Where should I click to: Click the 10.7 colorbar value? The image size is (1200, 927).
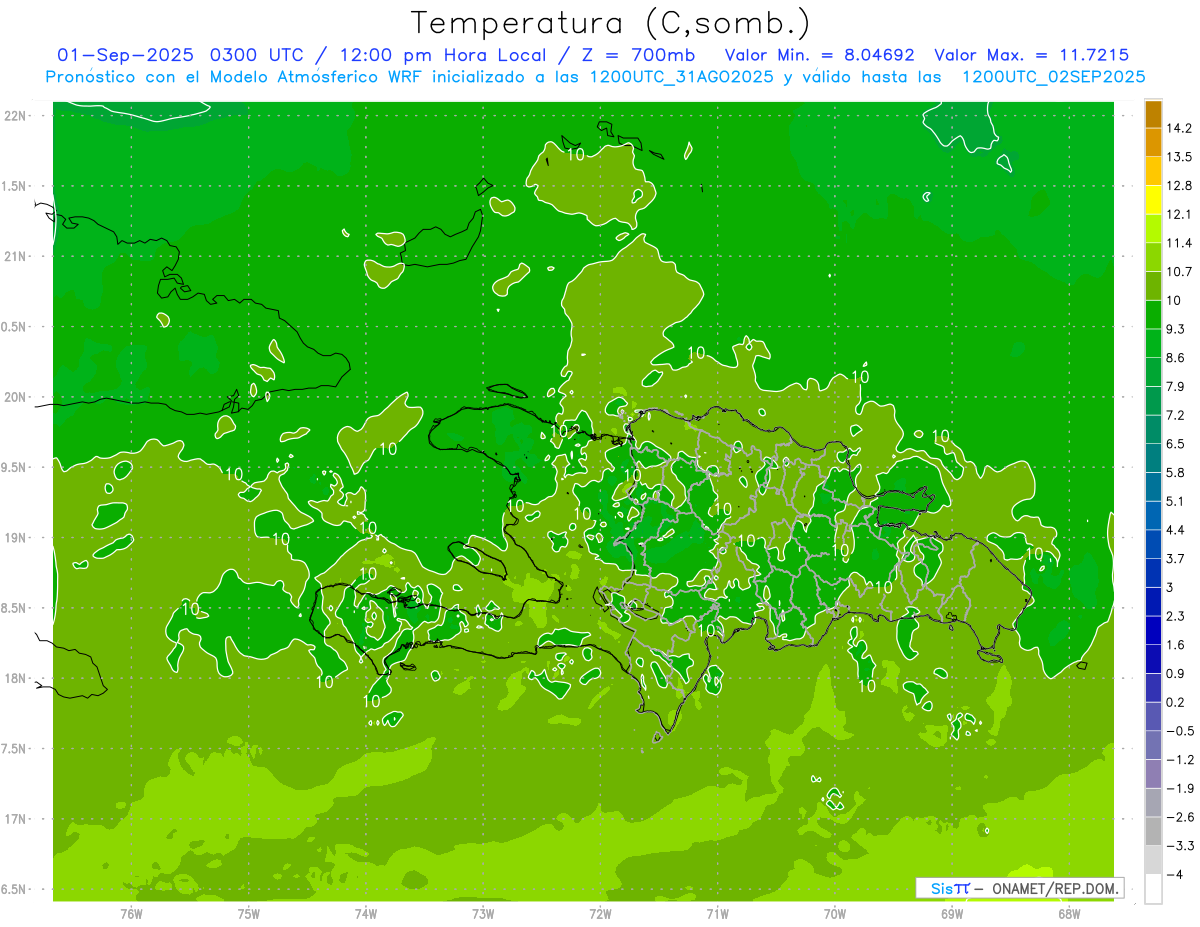1179,272
